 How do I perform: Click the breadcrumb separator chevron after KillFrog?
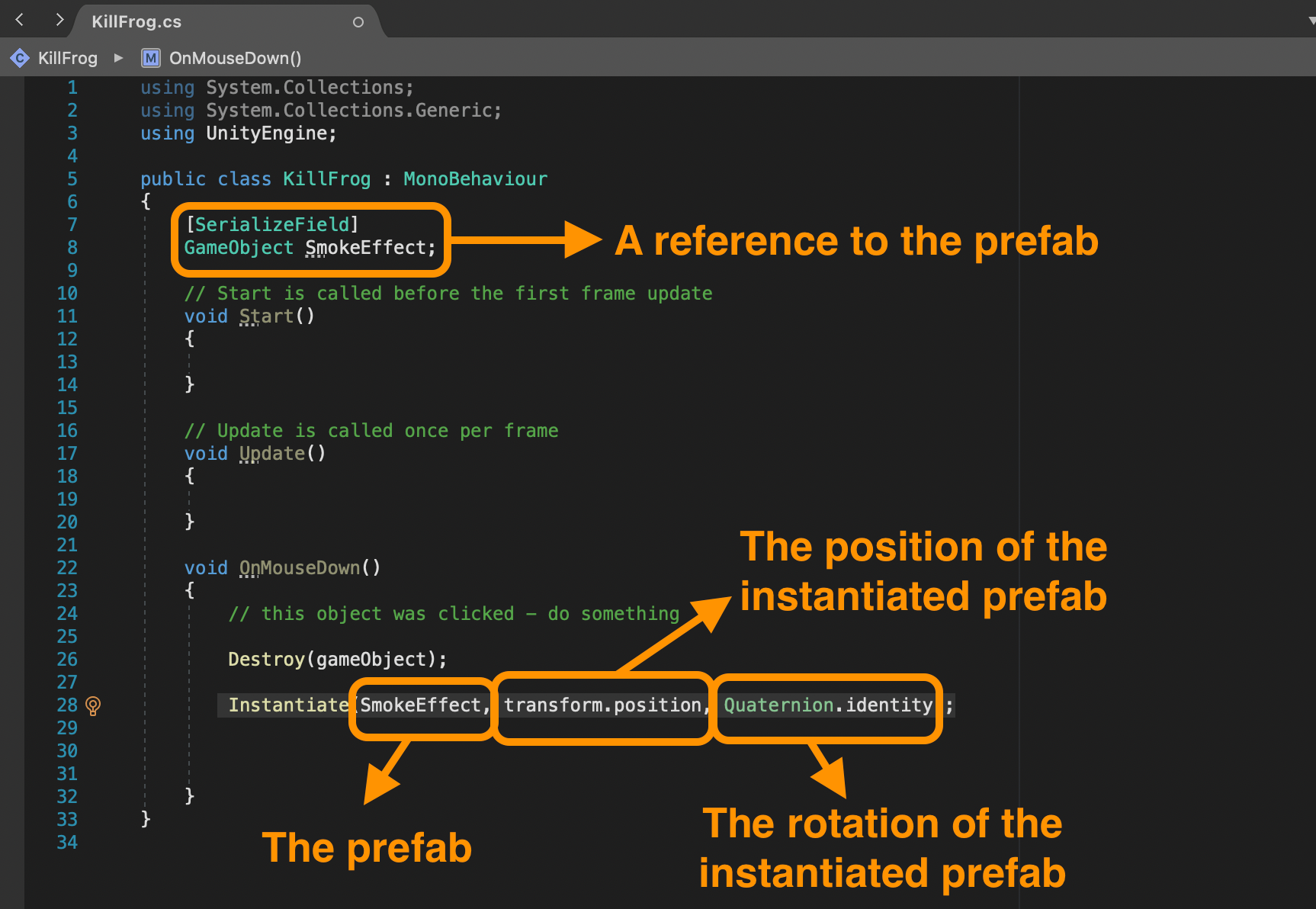click(119, 58)
